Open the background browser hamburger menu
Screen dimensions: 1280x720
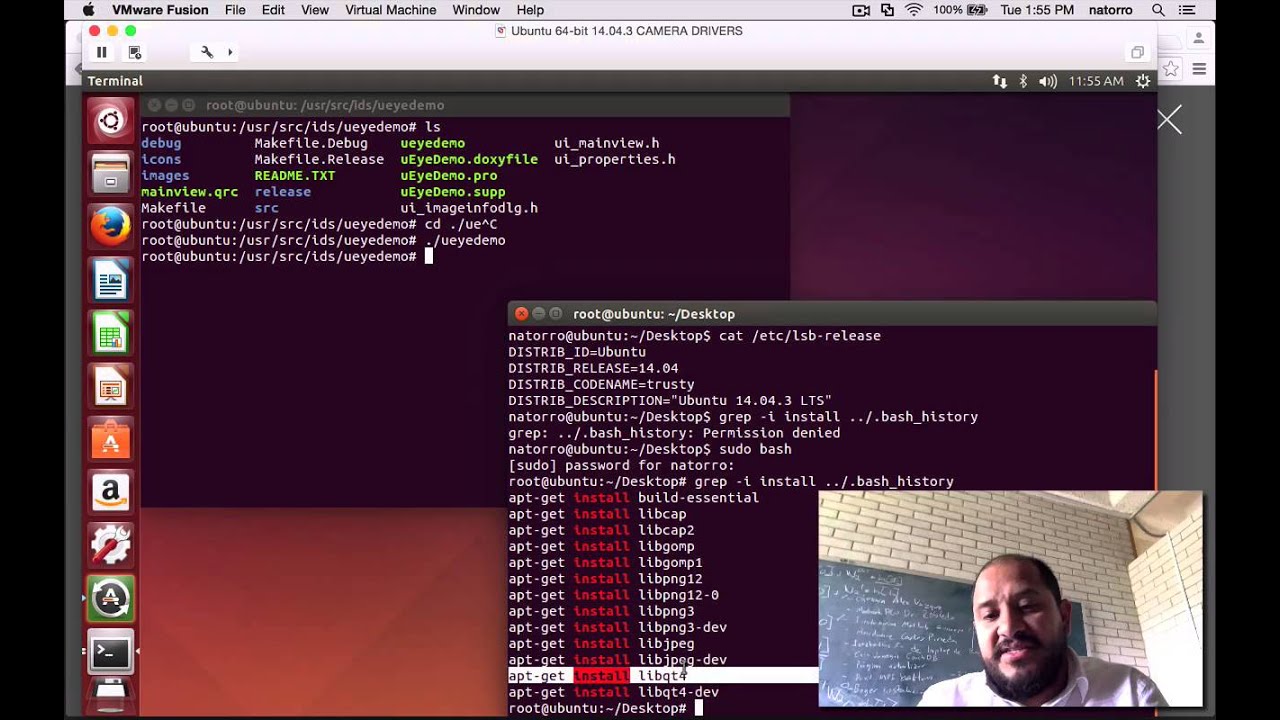pos(1199,69)
